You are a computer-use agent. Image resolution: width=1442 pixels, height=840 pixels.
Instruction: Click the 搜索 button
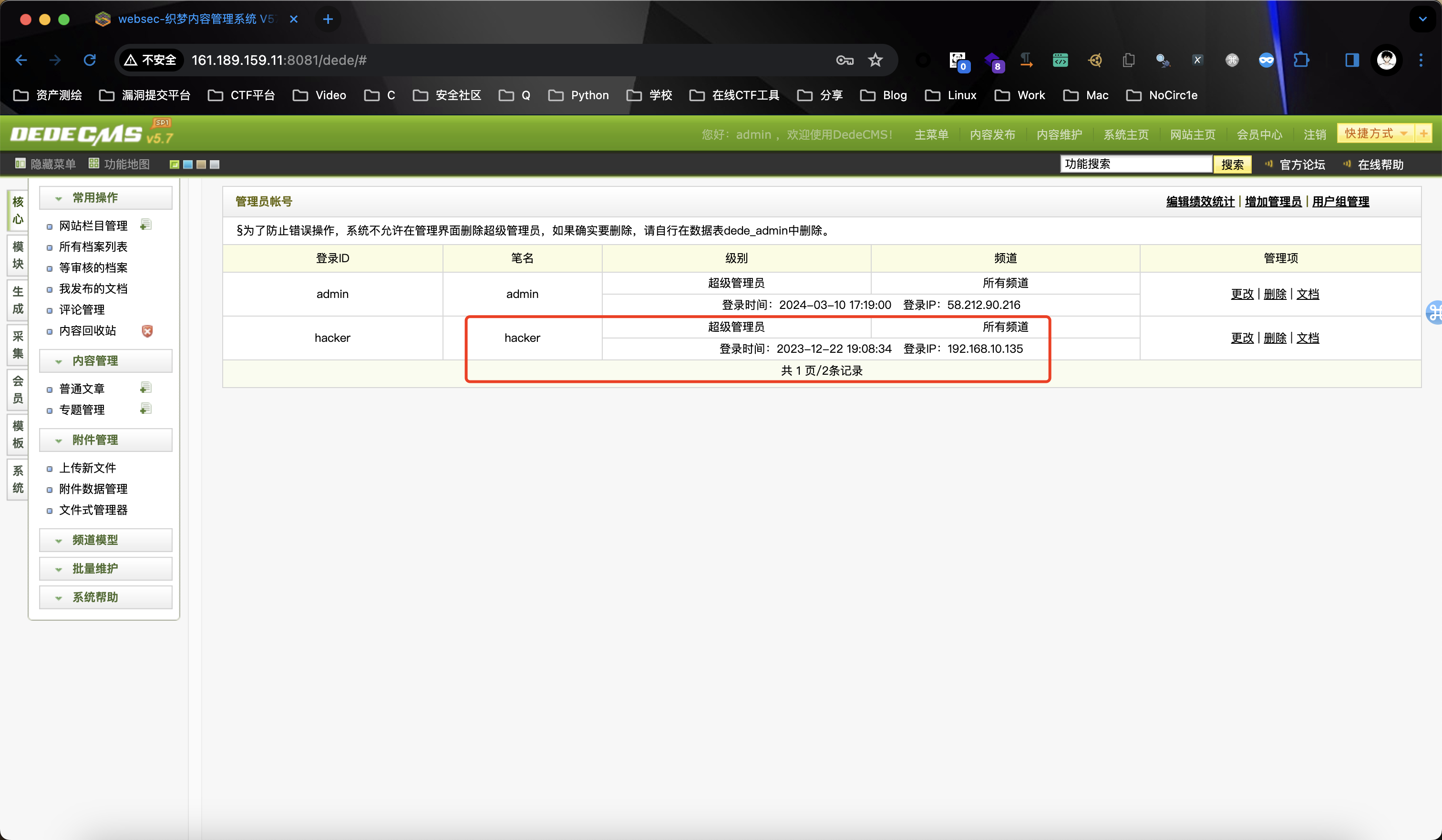[1232, 165]
